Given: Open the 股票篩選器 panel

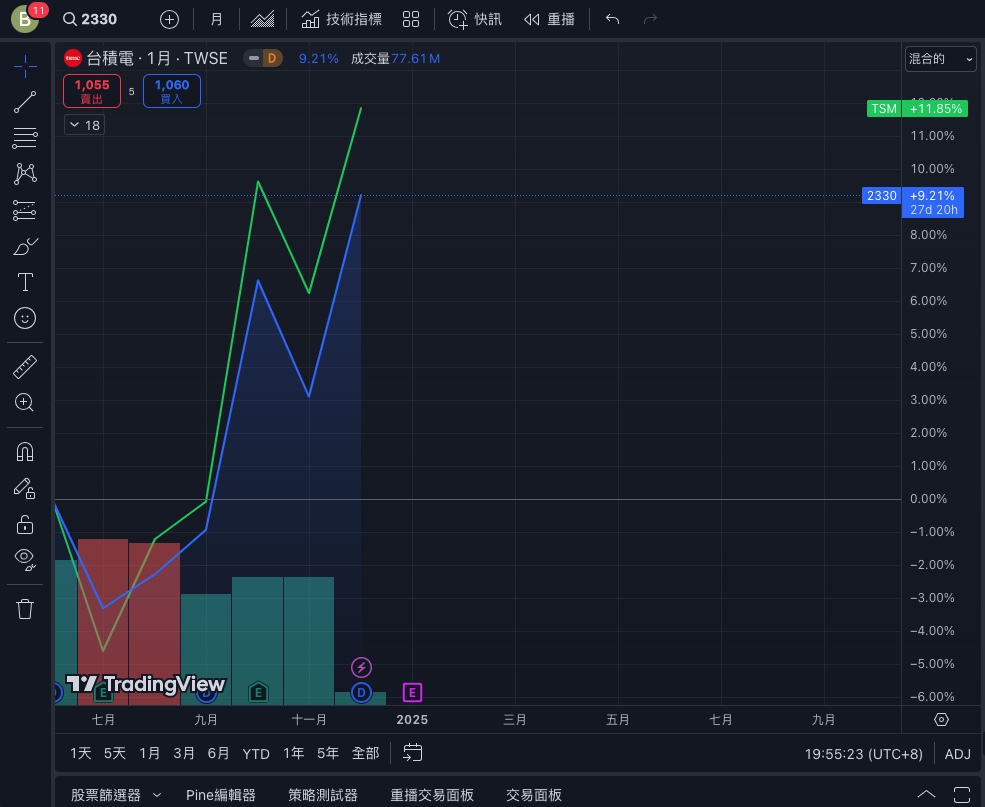Looking at the screenshot, I should point(106,795).
